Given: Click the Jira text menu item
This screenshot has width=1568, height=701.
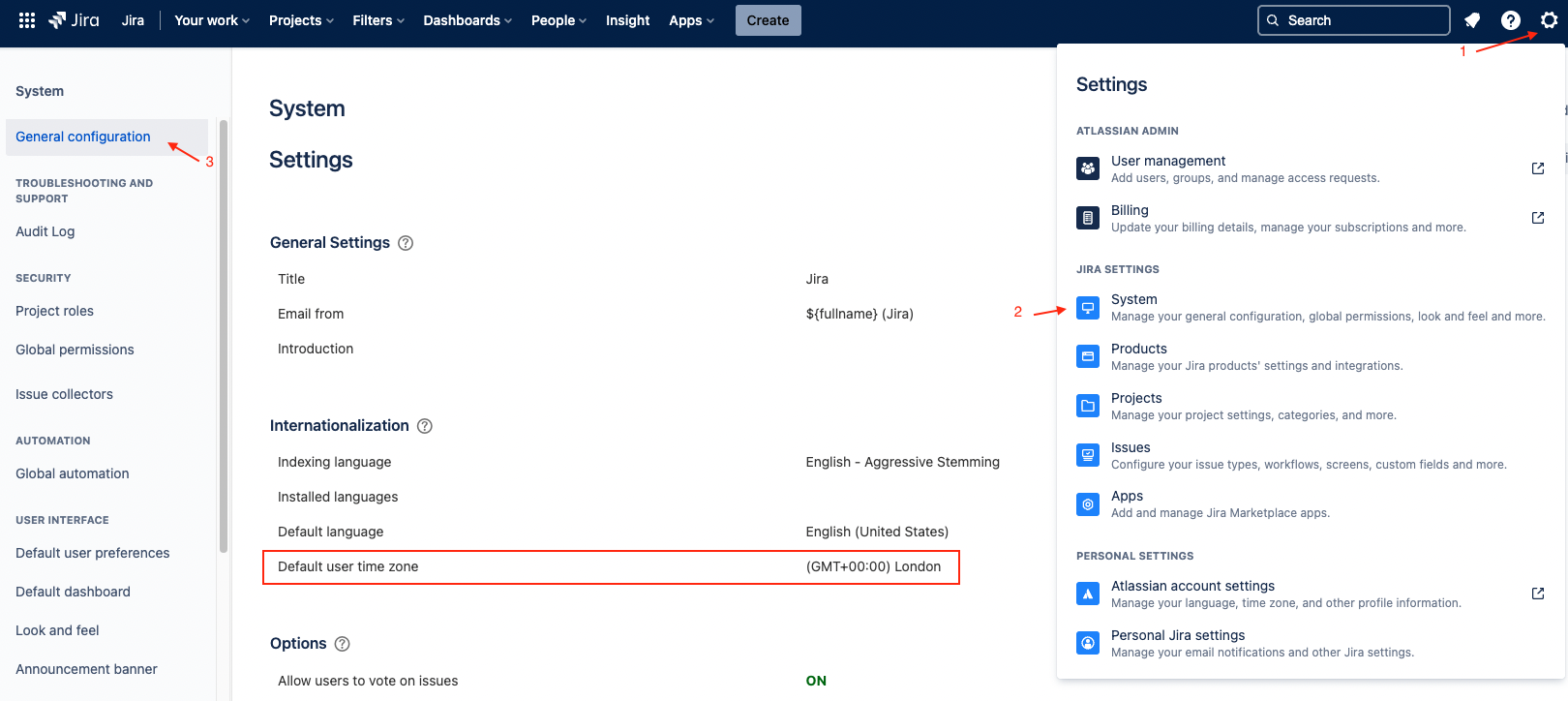Looking at the screenshot, I should (133, 20).
